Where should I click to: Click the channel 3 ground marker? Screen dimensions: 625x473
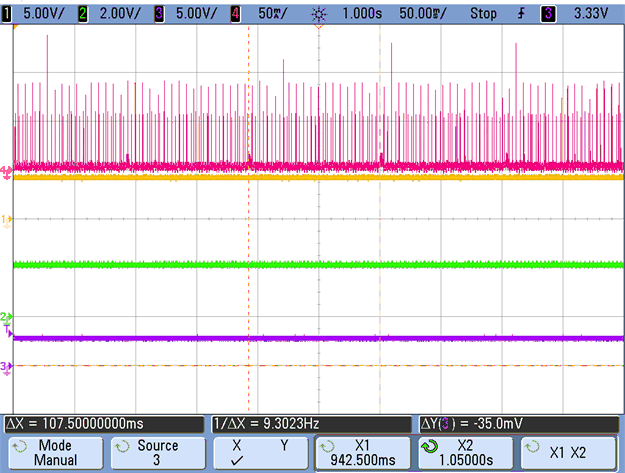pos(6,367)
